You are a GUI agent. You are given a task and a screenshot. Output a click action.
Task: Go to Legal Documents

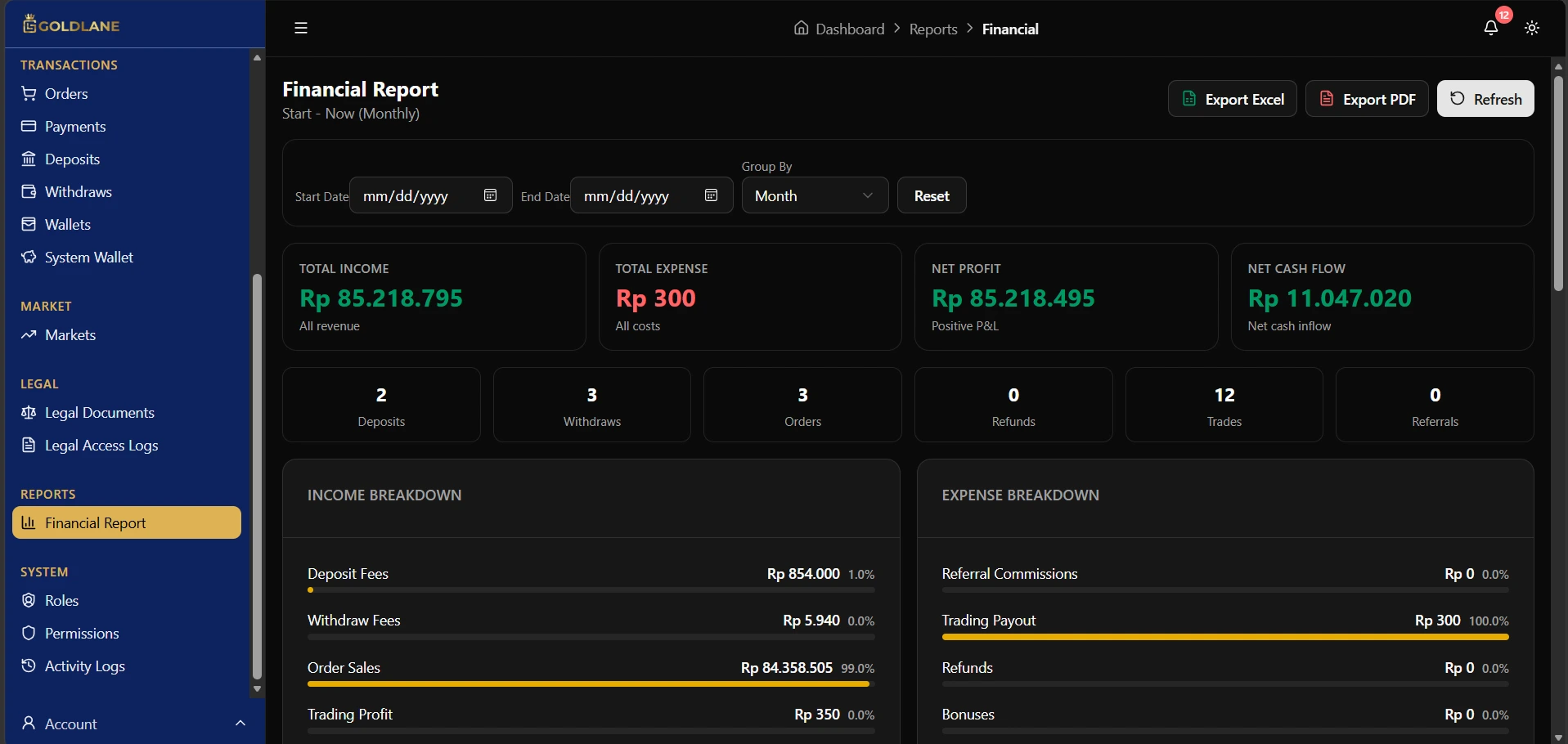tap(127, 412)
